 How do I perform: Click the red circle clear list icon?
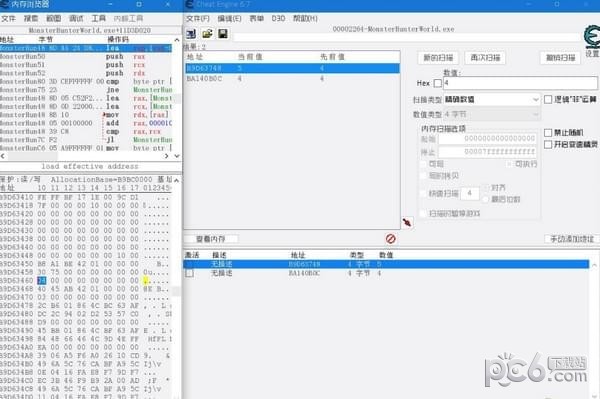point(390,239)
